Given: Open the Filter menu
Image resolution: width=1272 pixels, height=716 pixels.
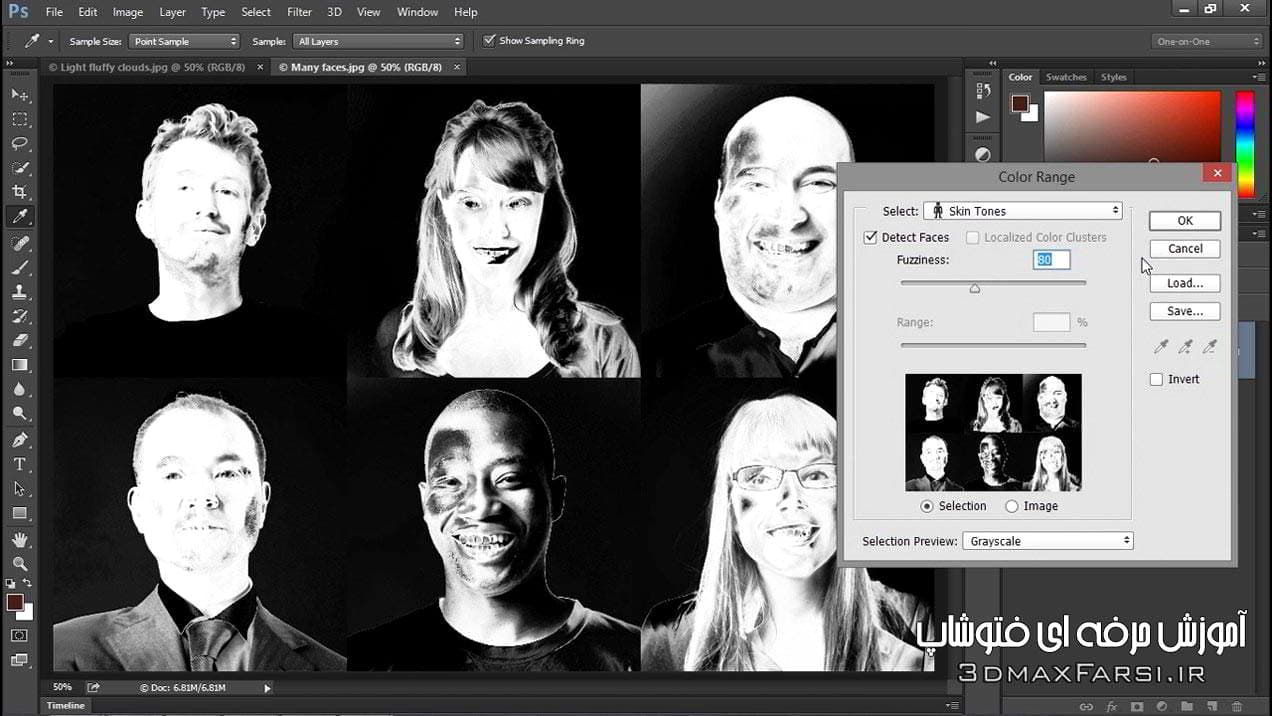Looking at the screenshot, I should (x=299, y=12).
